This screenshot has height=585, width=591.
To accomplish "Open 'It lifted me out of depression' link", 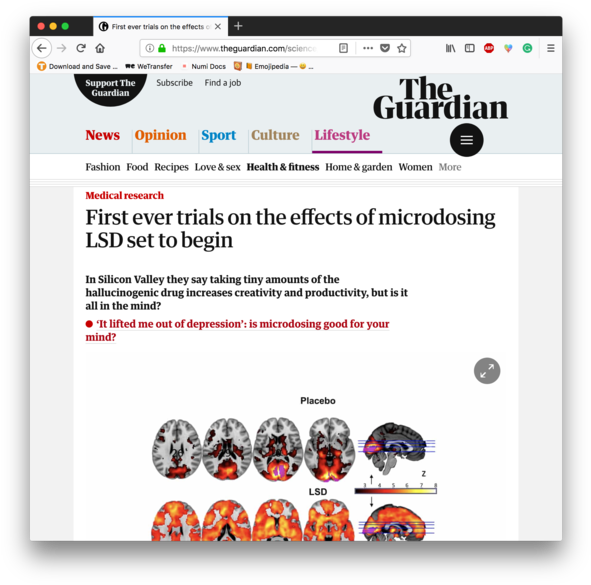I will tap(237, 330).
